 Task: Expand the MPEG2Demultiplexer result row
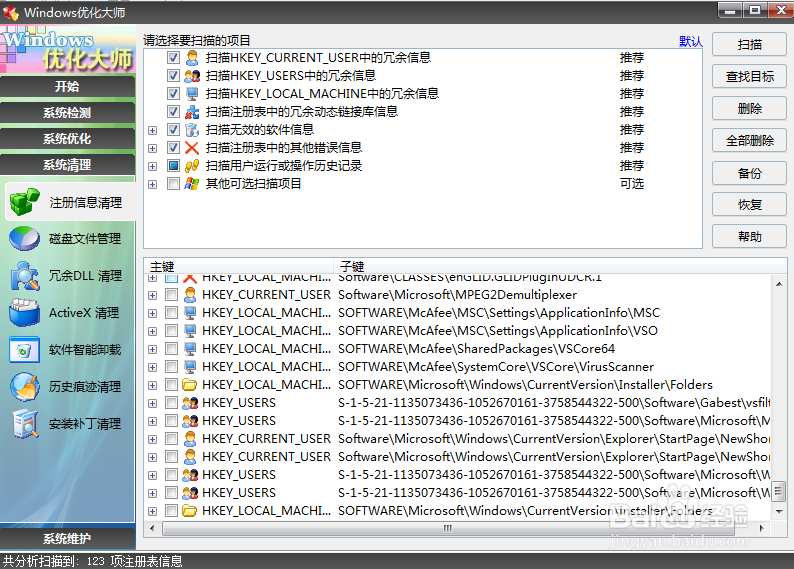point(152,295)
